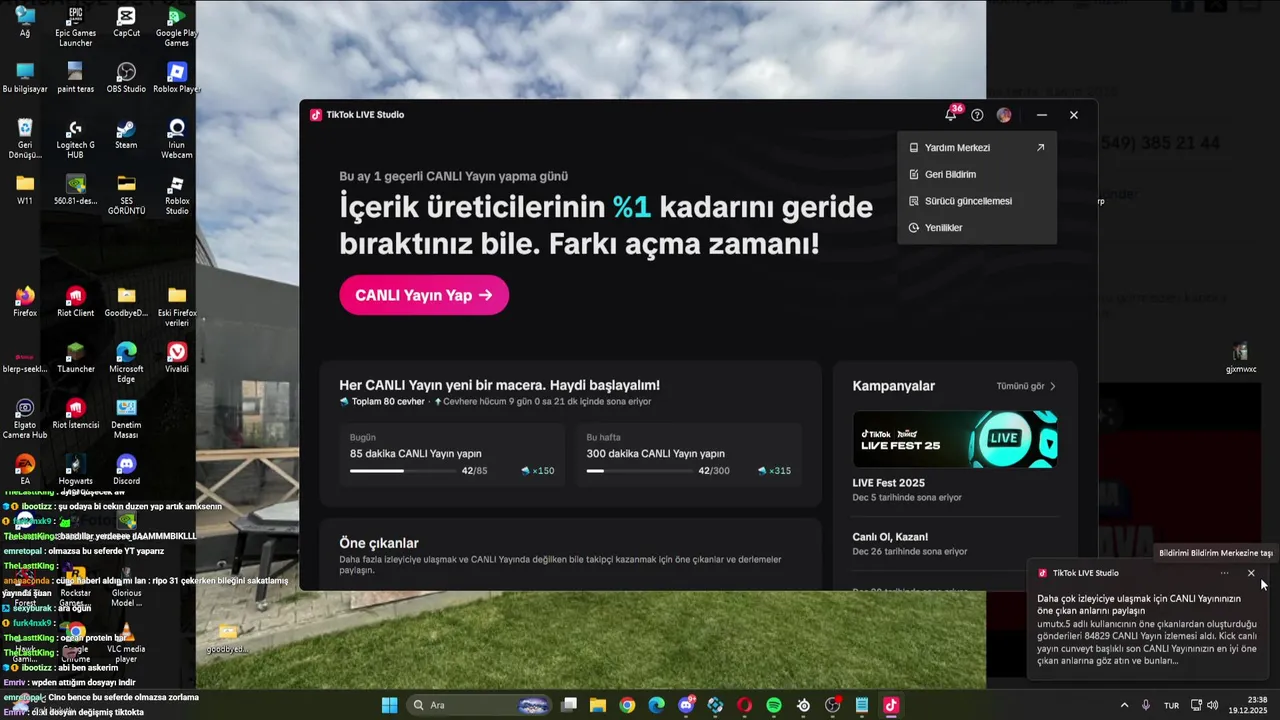Image resolution: width=1280 pixels, height=720 pixels.
Task: Open Yenilikler from the help menu
Action: (976, 228)
